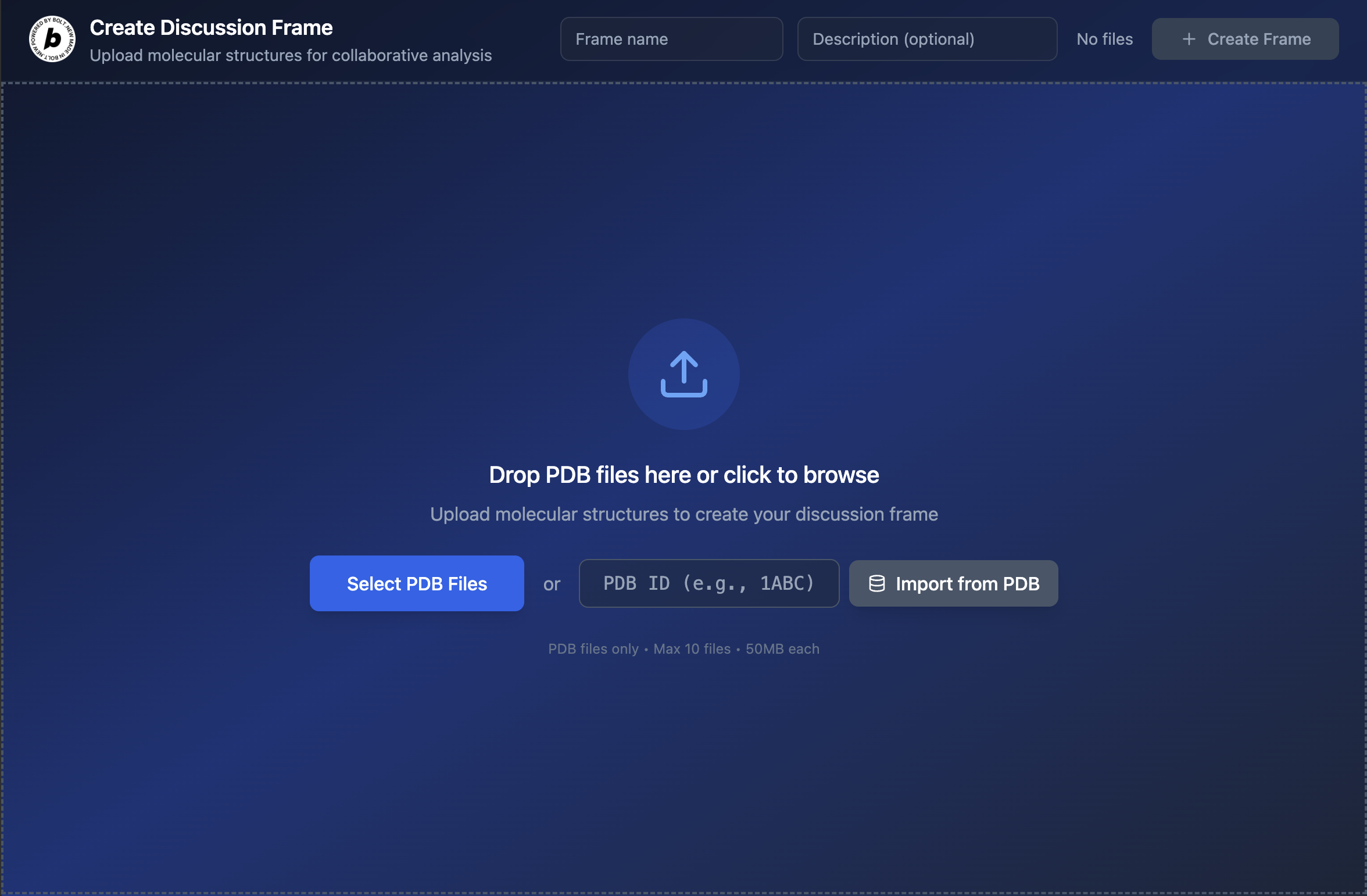Click the "PDB files only" hint text
Viewport: 1367px width, 896px height.
593,649
